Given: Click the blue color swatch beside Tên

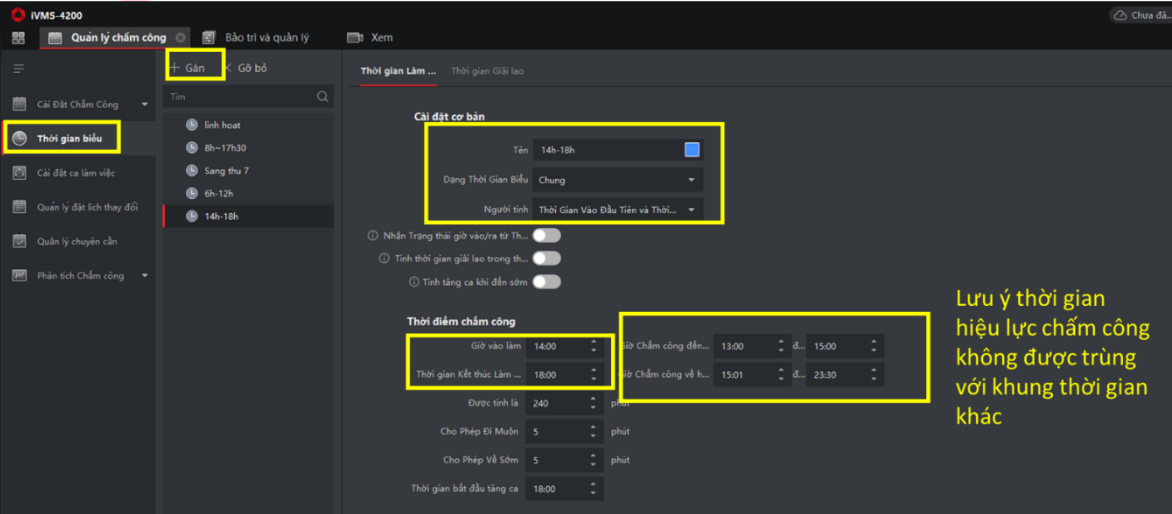Looking at the screenshot, I should click(692, 150).
